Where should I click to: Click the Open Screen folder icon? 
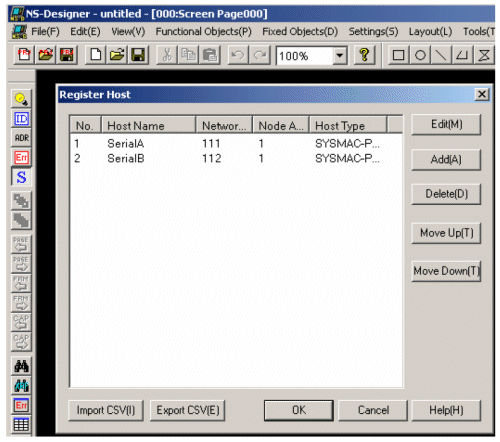click(x=117, y=55)
